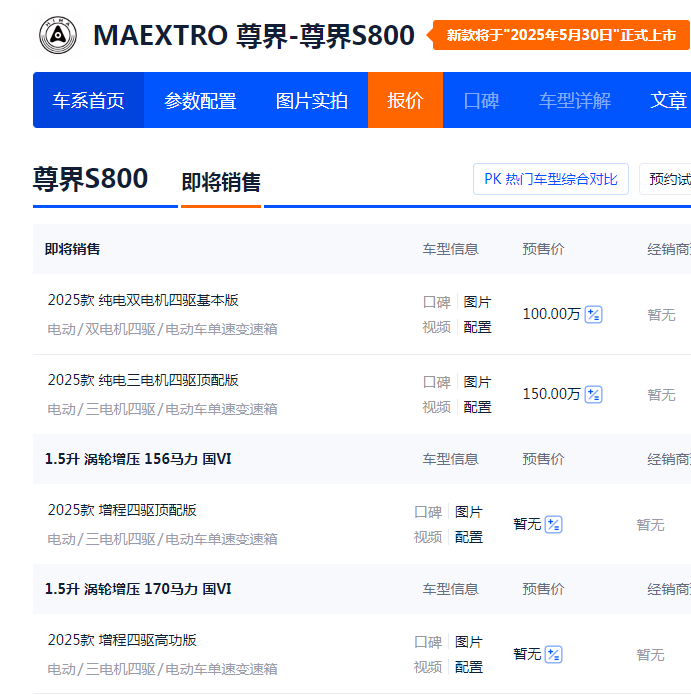Click the 预约试驾 button
The width and height of the screenshot is (691, 695).
pos(668,179)
